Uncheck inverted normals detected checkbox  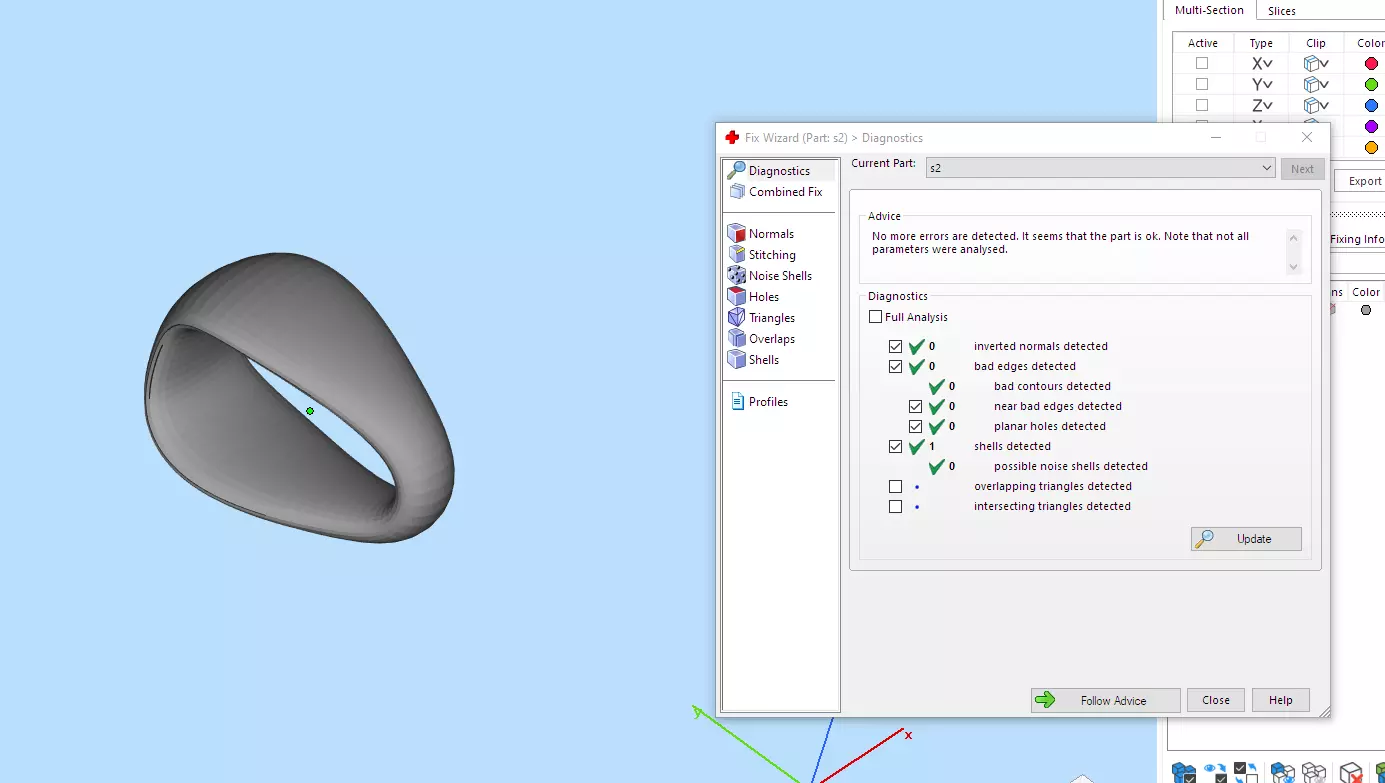point(895,346)
